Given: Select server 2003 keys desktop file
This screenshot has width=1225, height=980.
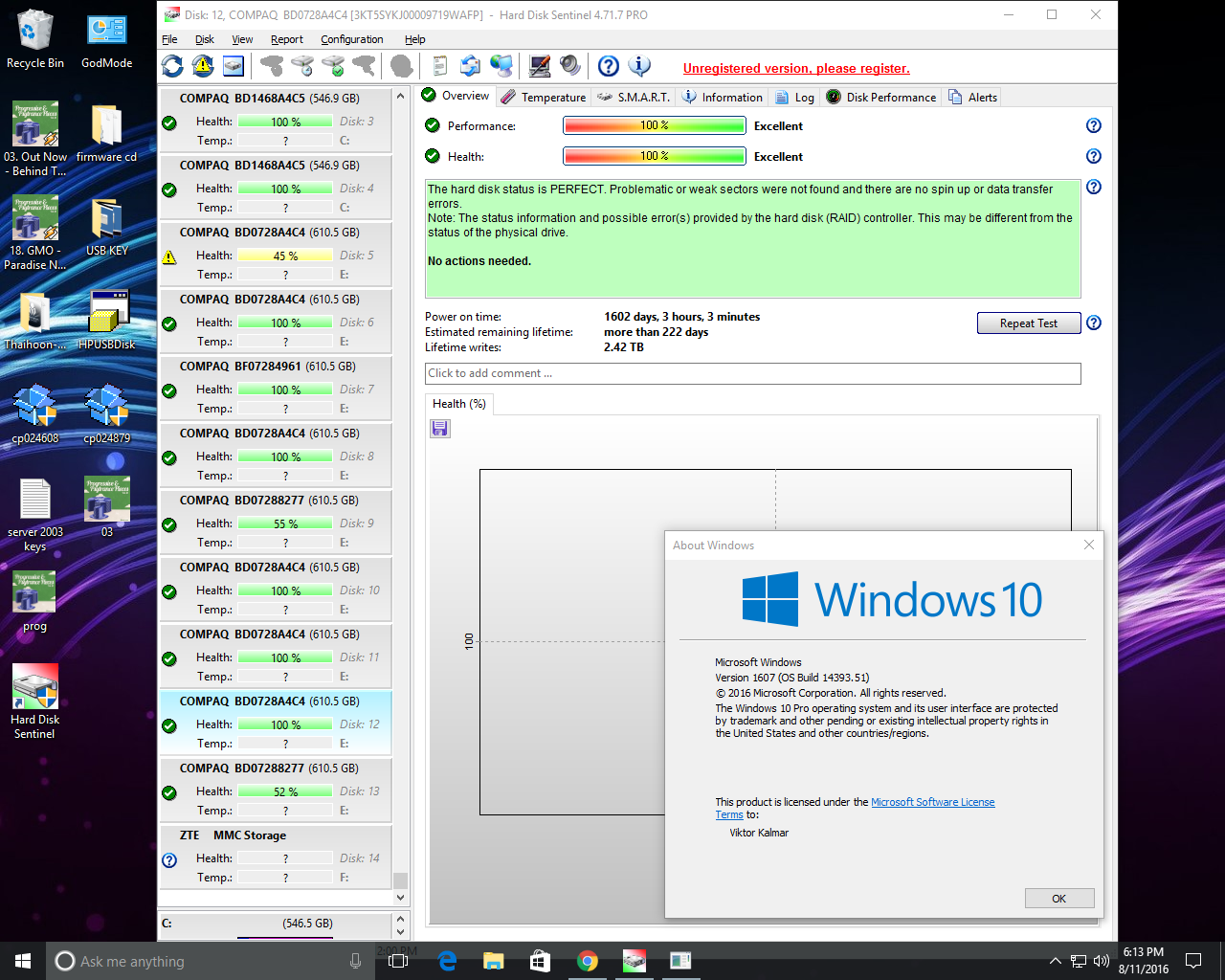Looking at the screenshot, I should tap(35, 515).
